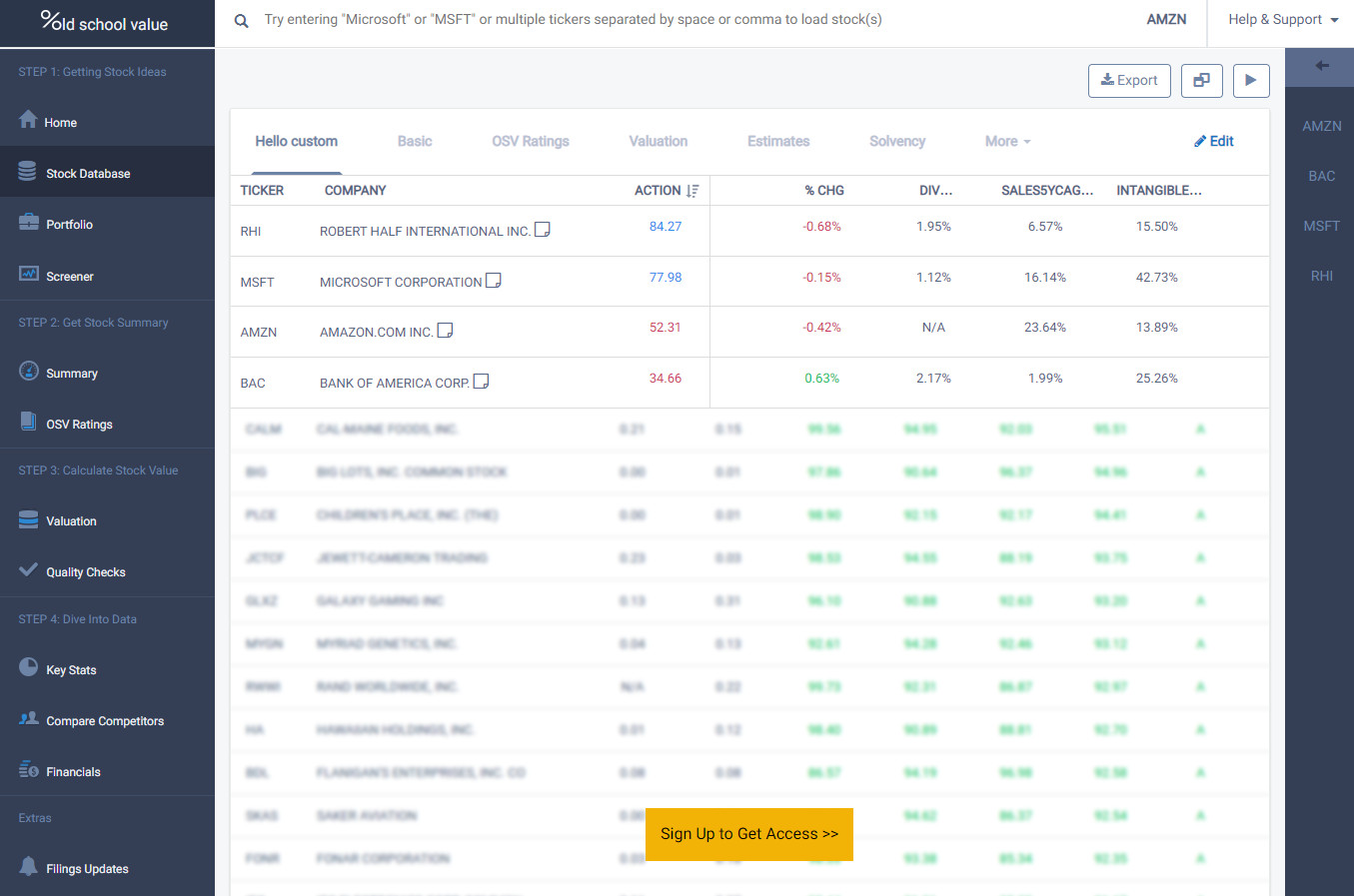
Task: Switch to the Solvency tab
Action: point(897,142)
